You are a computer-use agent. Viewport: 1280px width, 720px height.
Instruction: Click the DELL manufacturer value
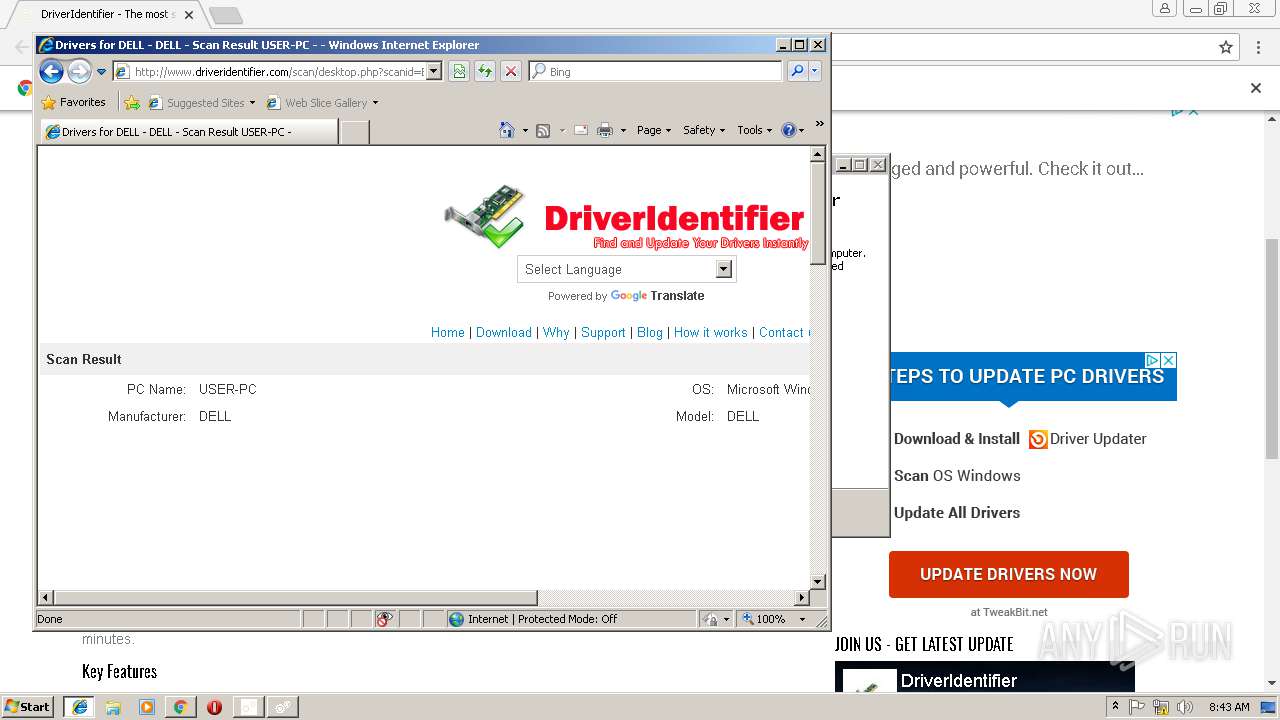pos(215,416)
